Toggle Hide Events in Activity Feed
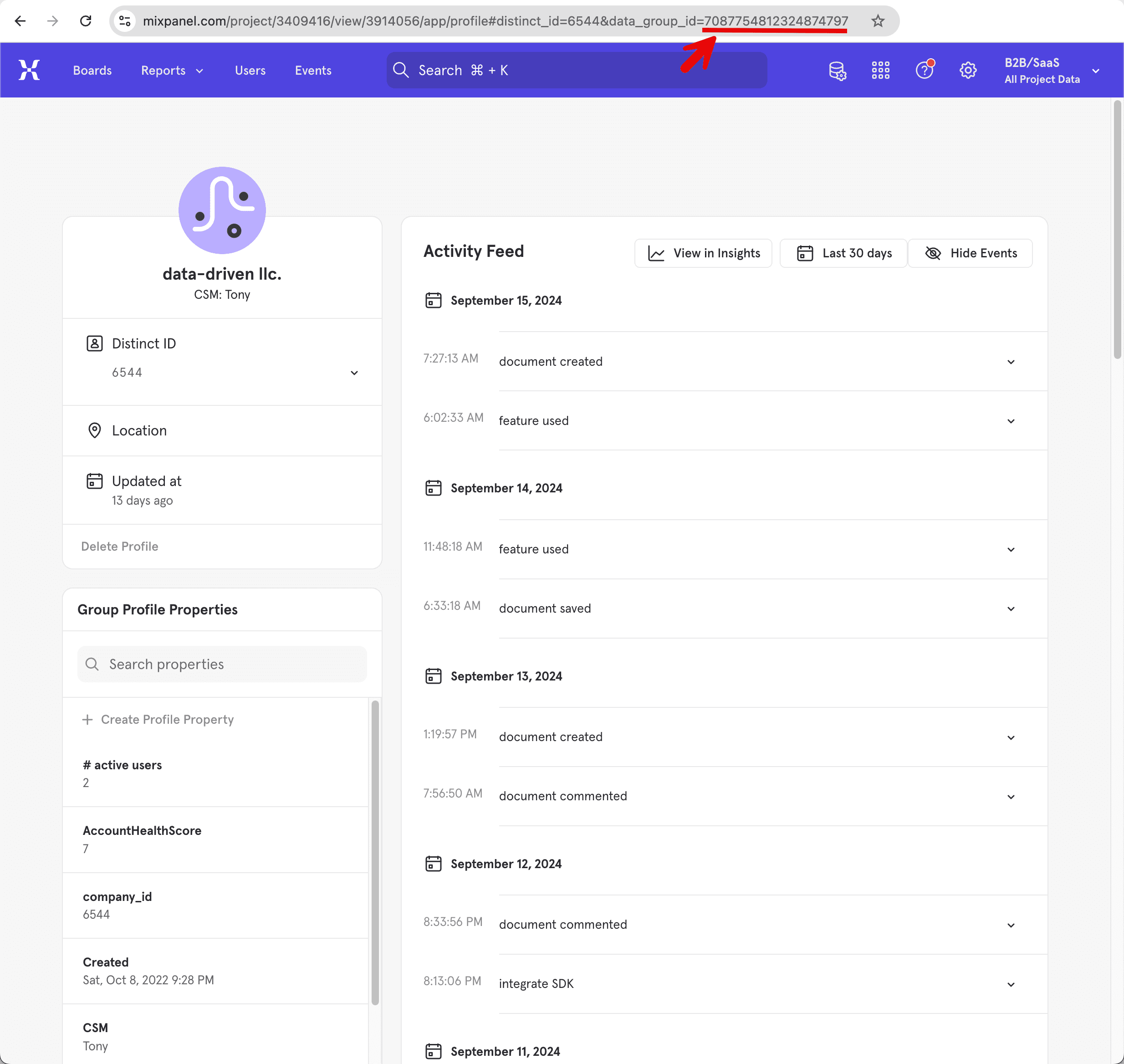 (970, 253)
